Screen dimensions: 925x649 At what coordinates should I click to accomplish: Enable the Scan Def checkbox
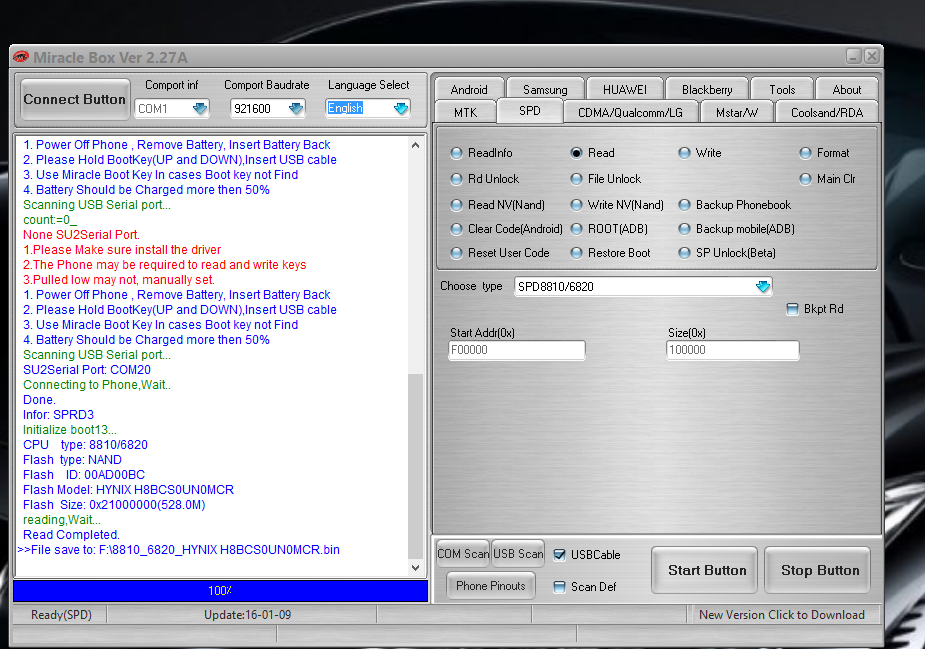point(559,587)
